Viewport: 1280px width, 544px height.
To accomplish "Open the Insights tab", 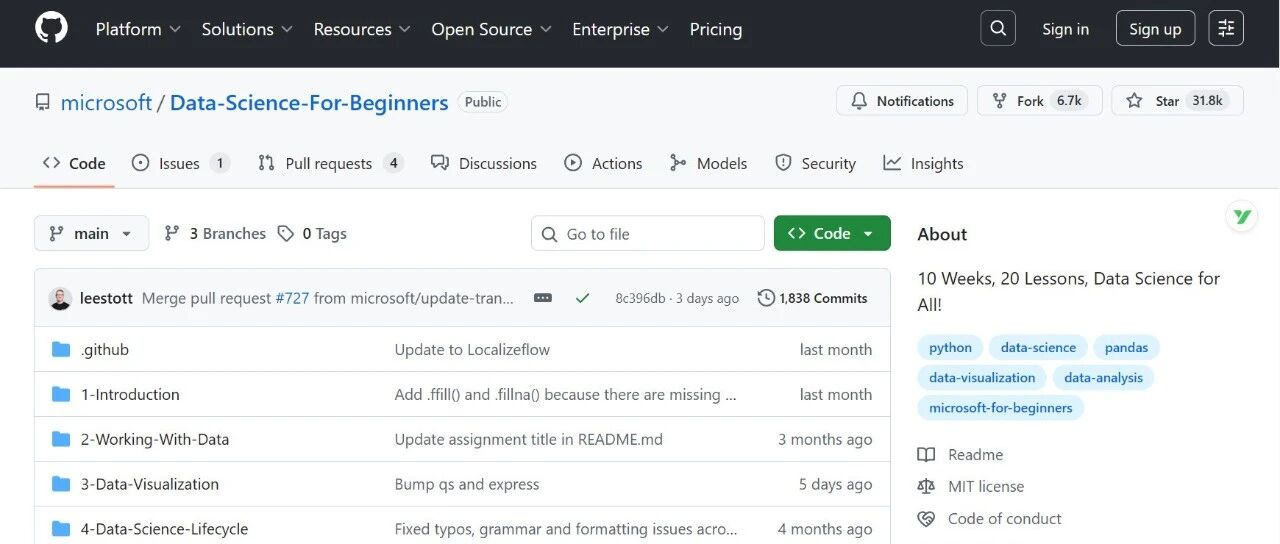I will pos(923,163).
